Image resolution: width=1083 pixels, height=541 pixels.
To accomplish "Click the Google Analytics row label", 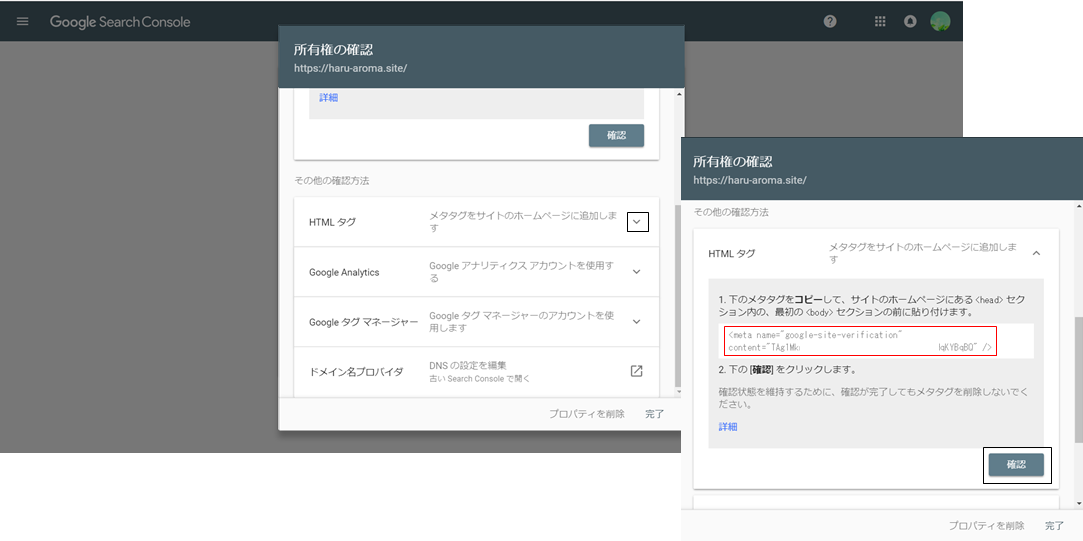I will (344, 272).
